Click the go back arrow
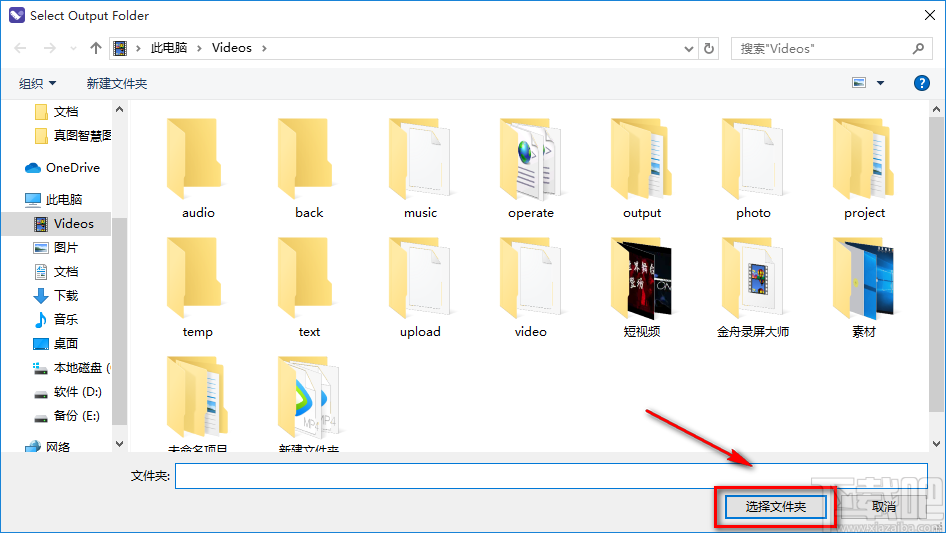The width and height of the screenshot is (946, 533). (21, 48)
